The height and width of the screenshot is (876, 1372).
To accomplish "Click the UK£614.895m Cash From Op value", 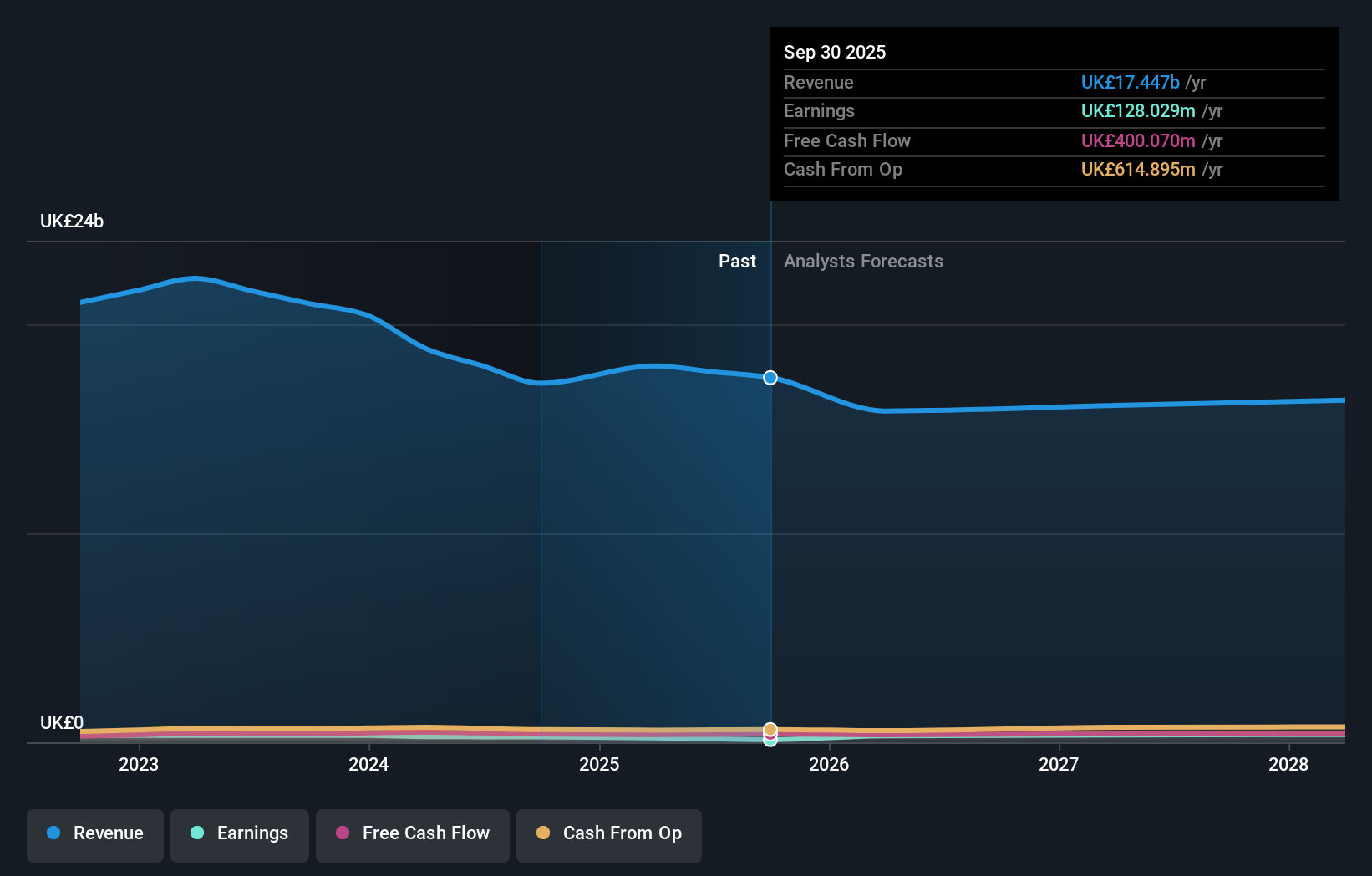I will [1137, 169].
